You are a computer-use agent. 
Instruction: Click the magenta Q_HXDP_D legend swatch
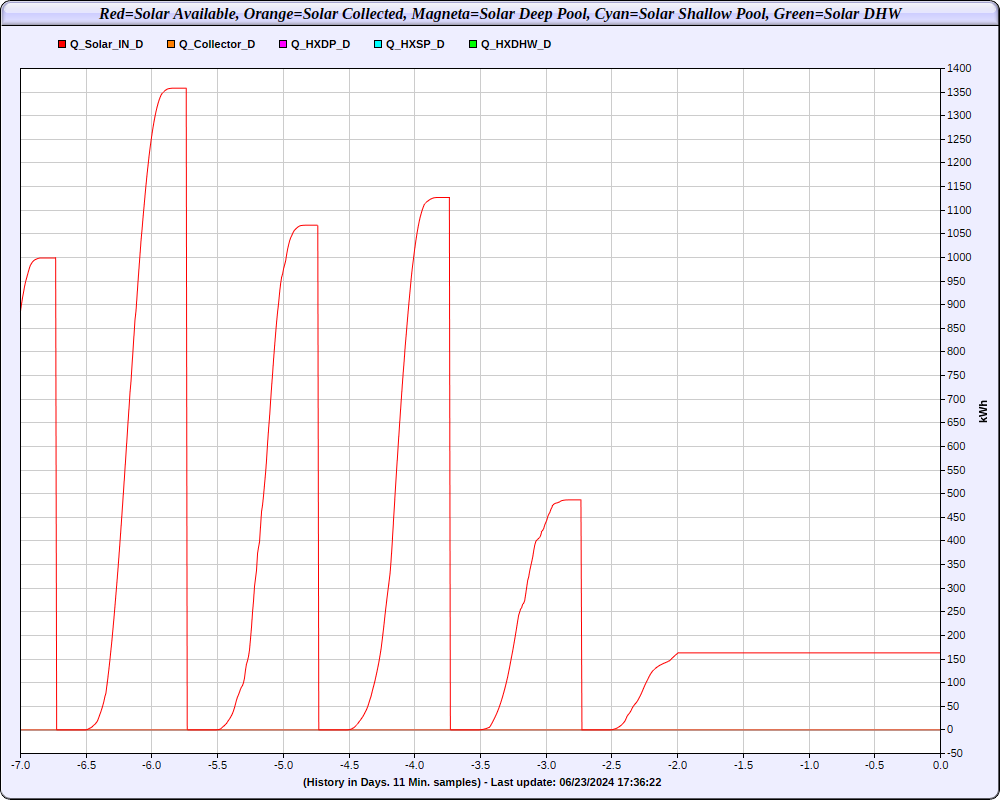pos(283,44)
